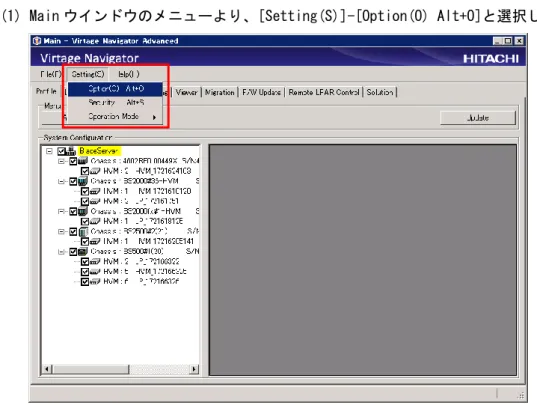Uncheck HVM : 2 under Chassis 4002BED

click(x=85, y=171)
